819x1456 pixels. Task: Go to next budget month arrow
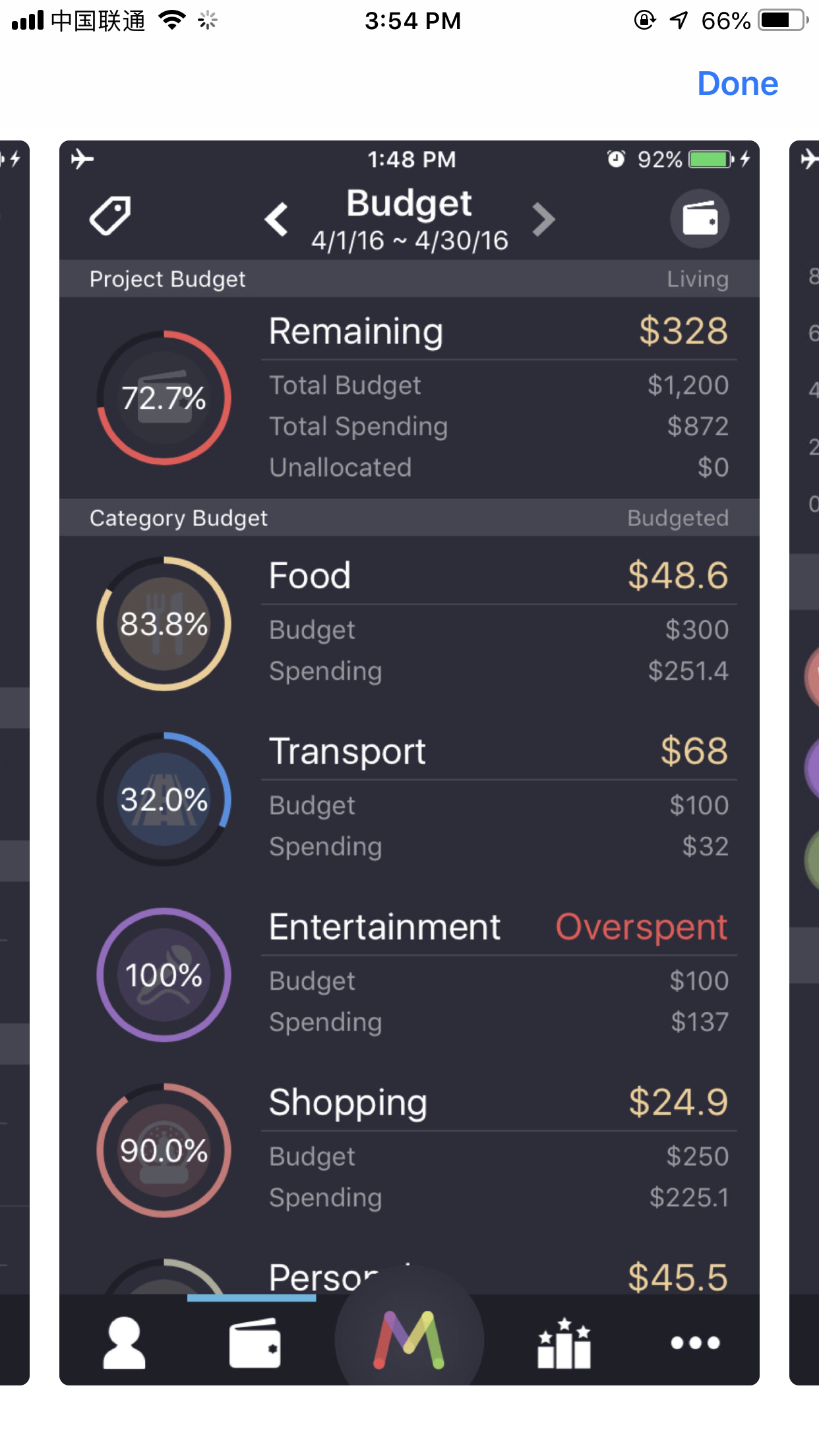point(543,220)
